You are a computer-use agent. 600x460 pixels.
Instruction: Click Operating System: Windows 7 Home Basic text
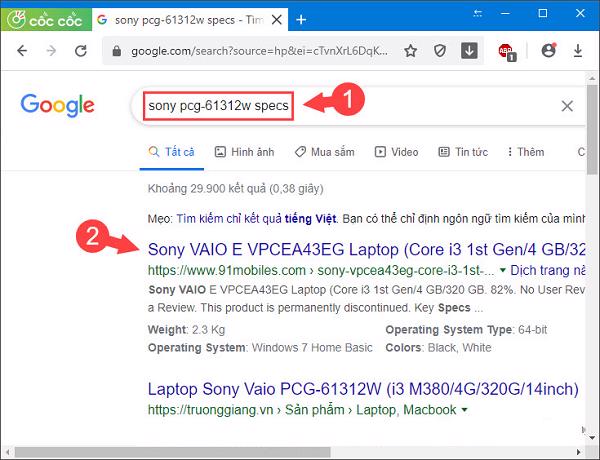(x=260, y=347)
